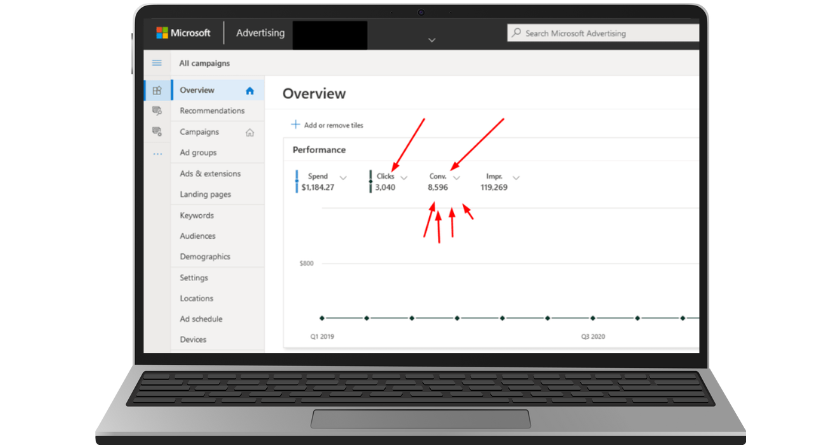This screenshot has height=445, width=837.
Task: Open the Impr. metric dropdown arrow
Action: tap(516, 178)
